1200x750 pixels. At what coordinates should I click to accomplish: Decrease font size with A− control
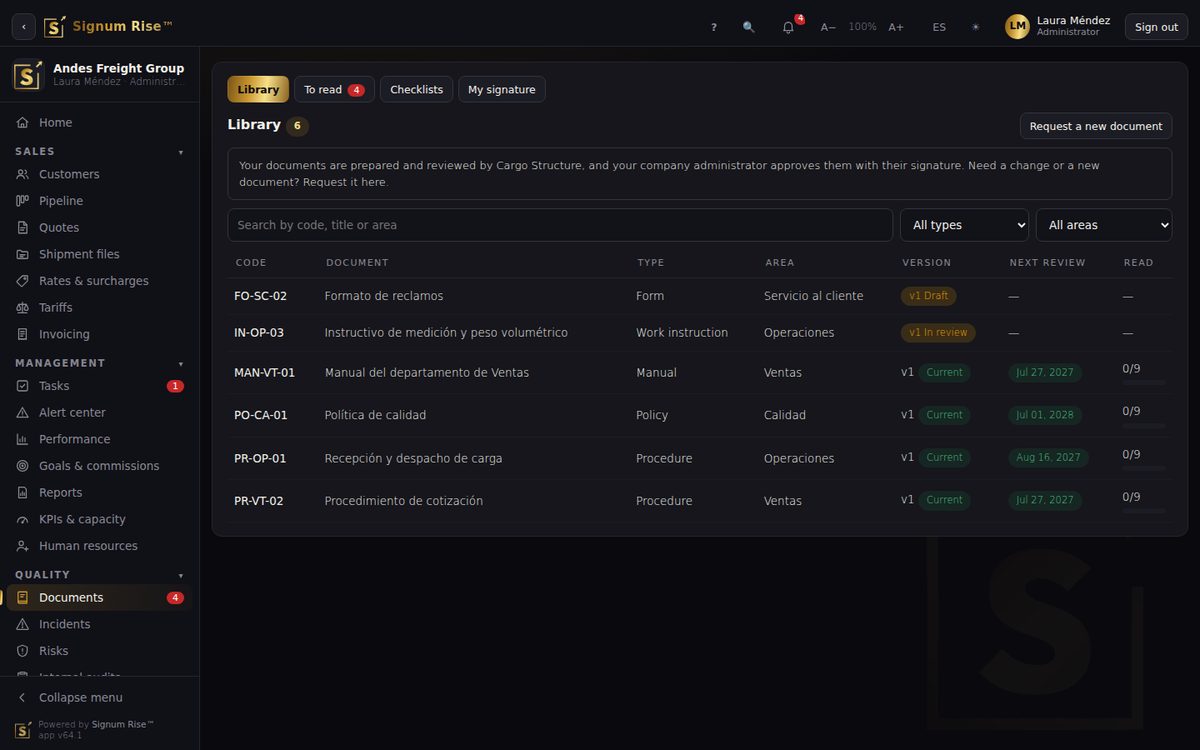[828, 27]
